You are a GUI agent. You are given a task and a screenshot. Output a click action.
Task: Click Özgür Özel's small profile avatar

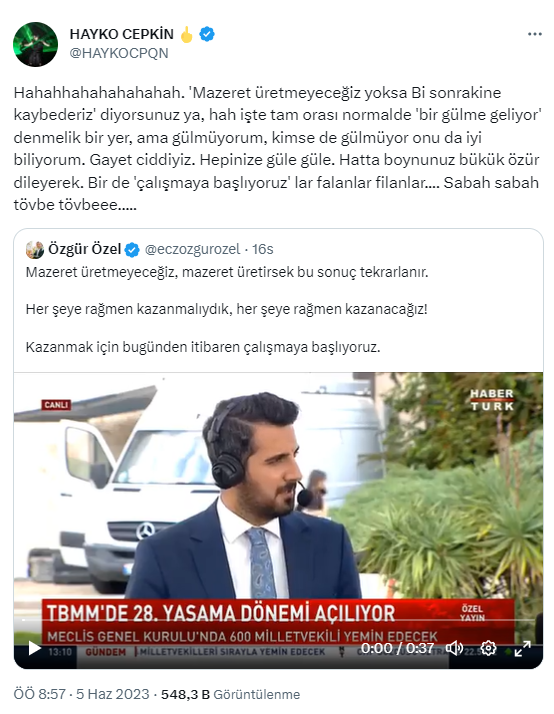point(35,250)
